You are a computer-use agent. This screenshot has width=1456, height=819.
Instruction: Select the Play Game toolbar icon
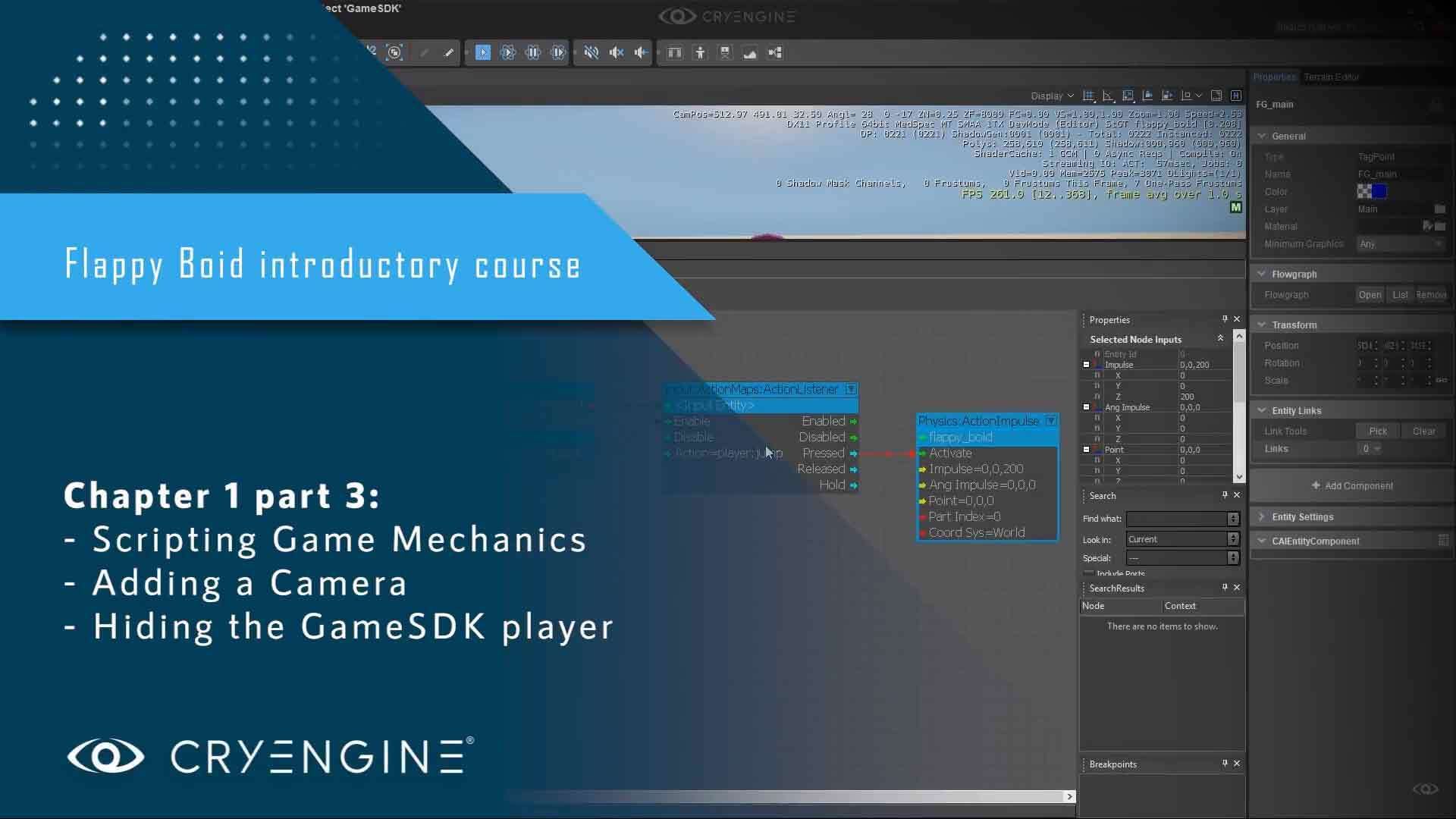click(483, 52)
